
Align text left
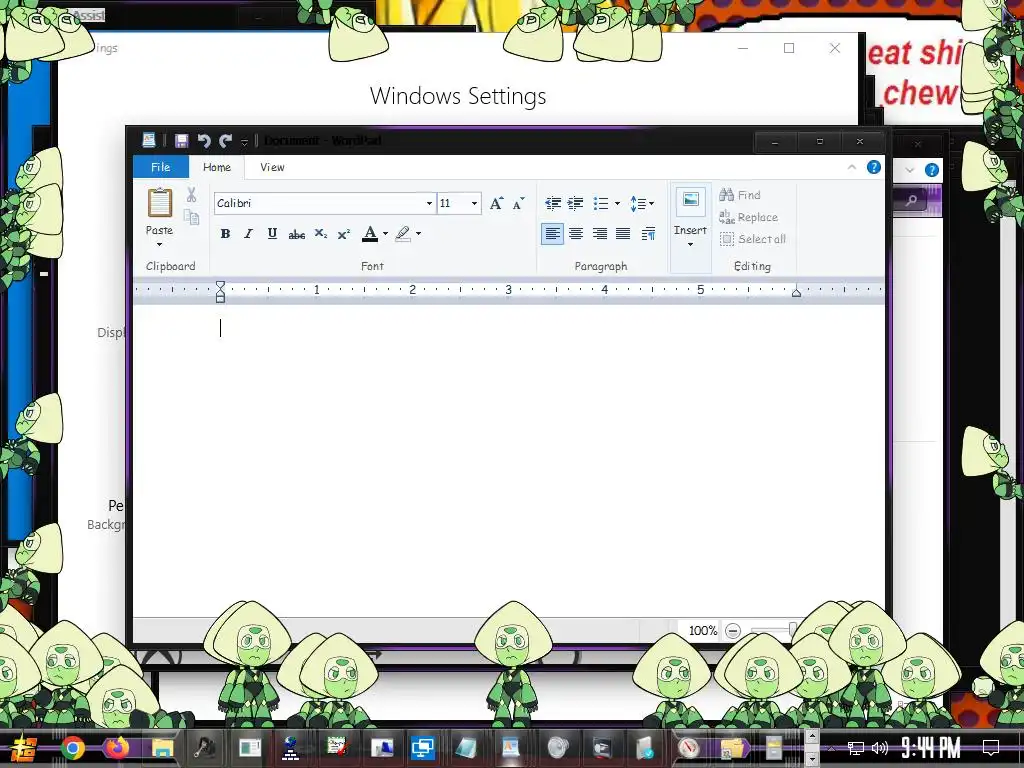tap(552, 234)
